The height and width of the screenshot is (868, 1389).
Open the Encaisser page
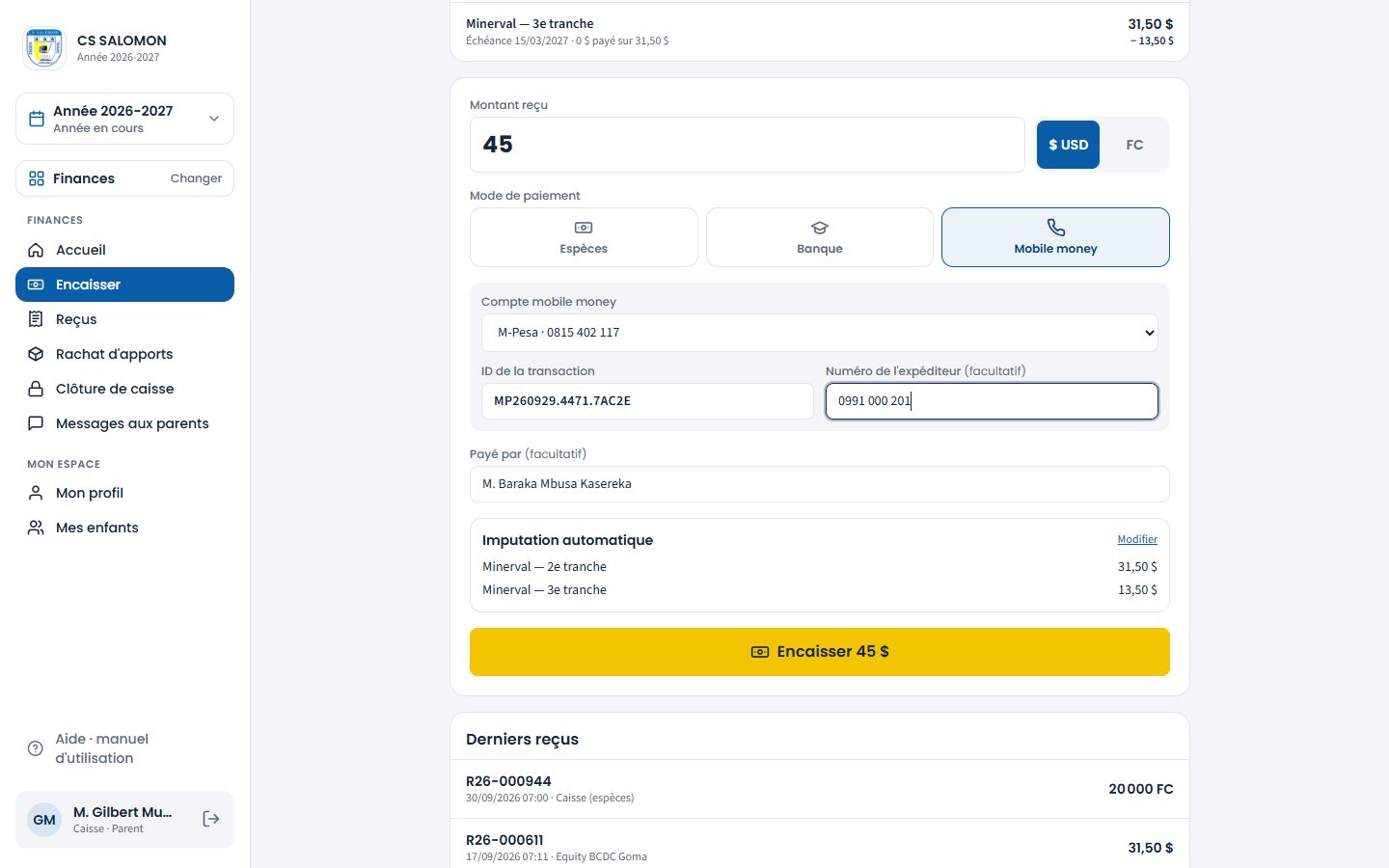[124, 285]
